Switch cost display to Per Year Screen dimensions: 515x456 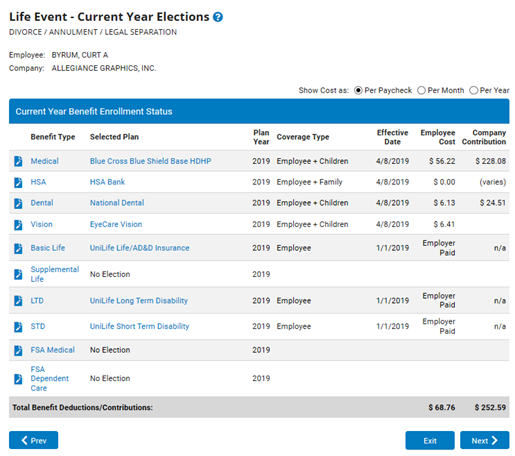point(473,90)
